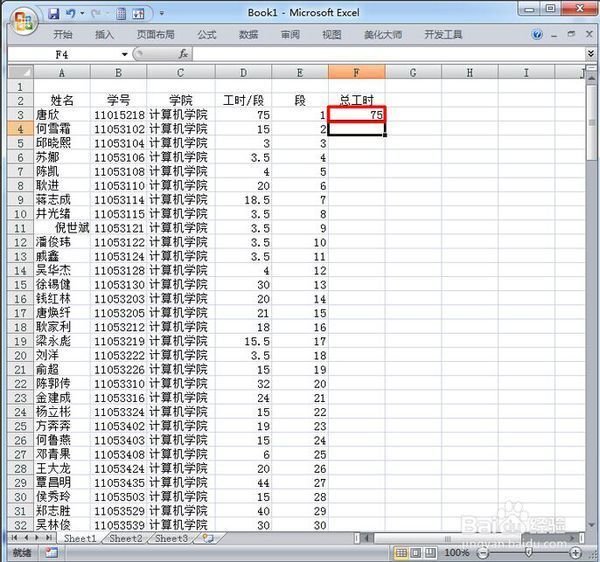Screen dimensions: 600x562
Task: Go to last sheet navigation arrow
Action: tap(49, 538)
